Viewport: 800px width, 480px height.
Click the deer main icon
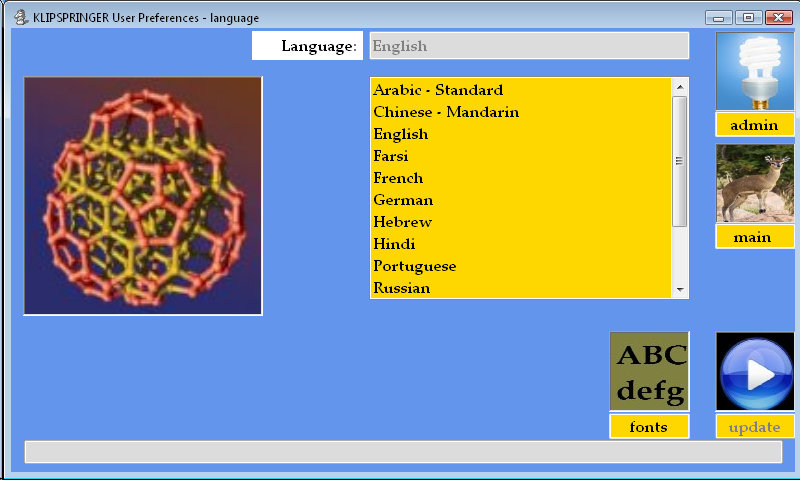click(755, 184)
